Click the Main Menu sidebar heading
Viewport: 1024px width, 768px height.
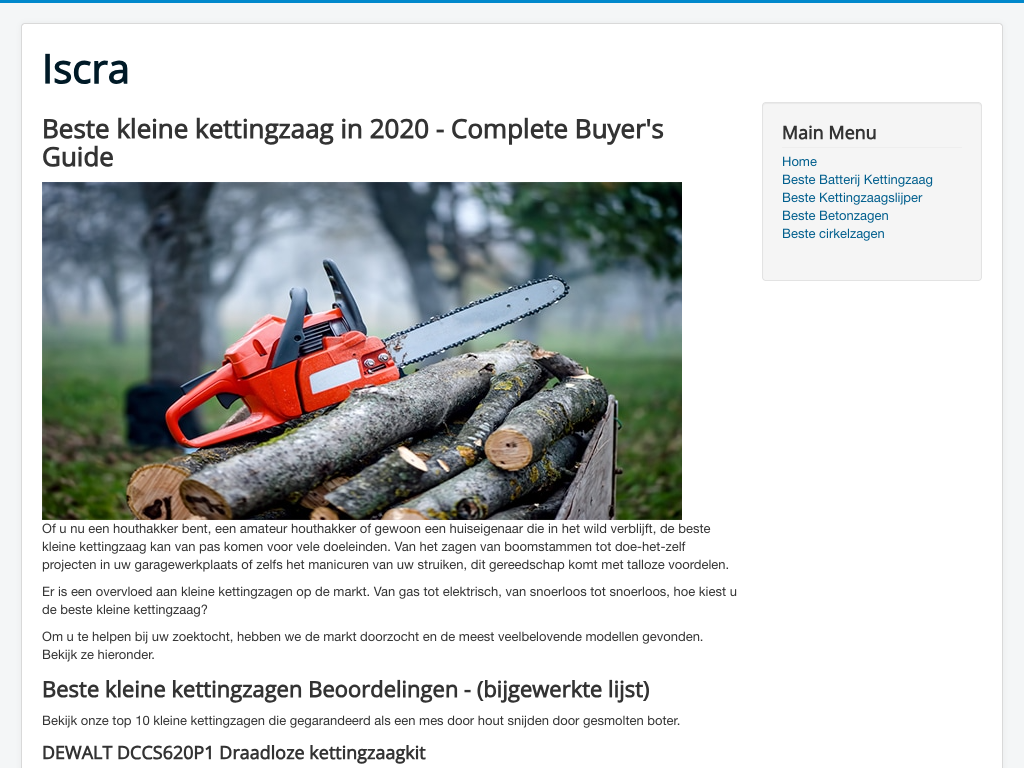[829, 133]
